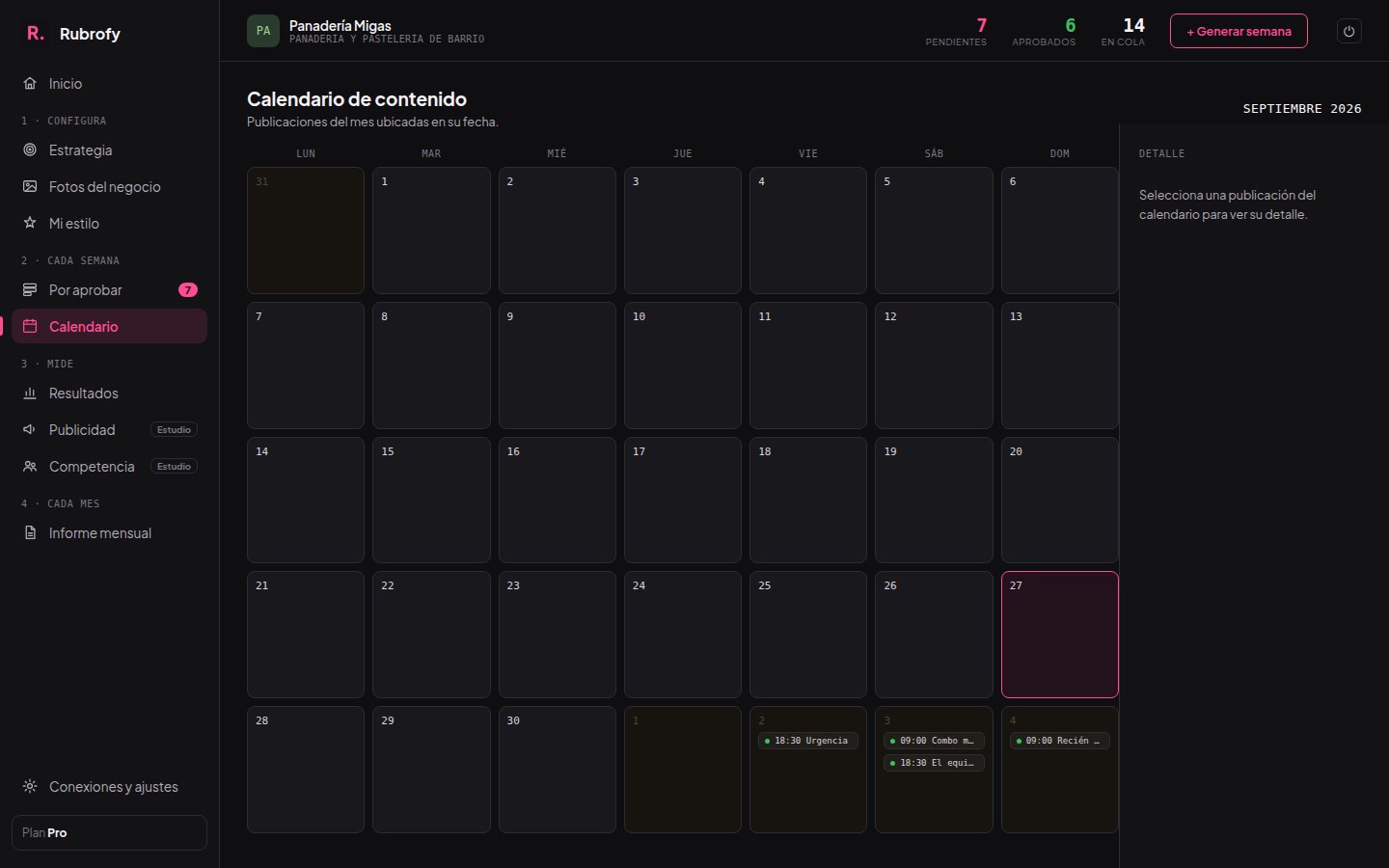1389x868 pixels.
Task: Click the power icon in the header
Action: tap(1349, 31)
